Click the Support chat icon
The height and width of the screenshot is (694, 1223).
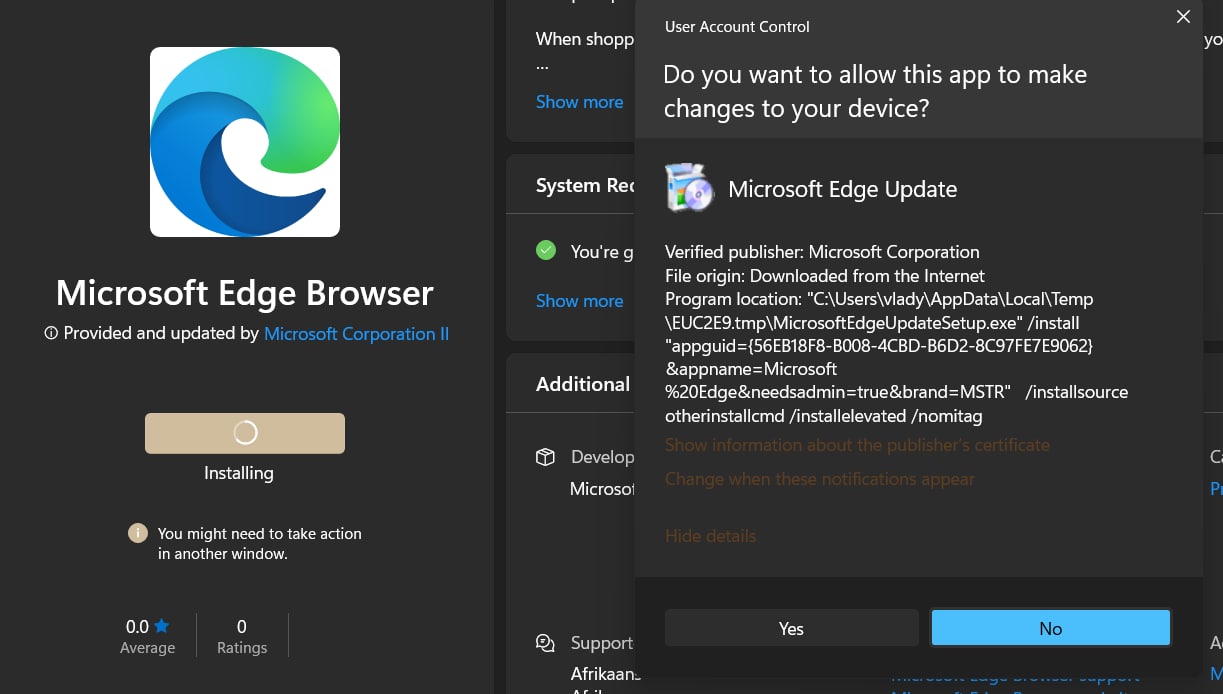pos(545,643)
